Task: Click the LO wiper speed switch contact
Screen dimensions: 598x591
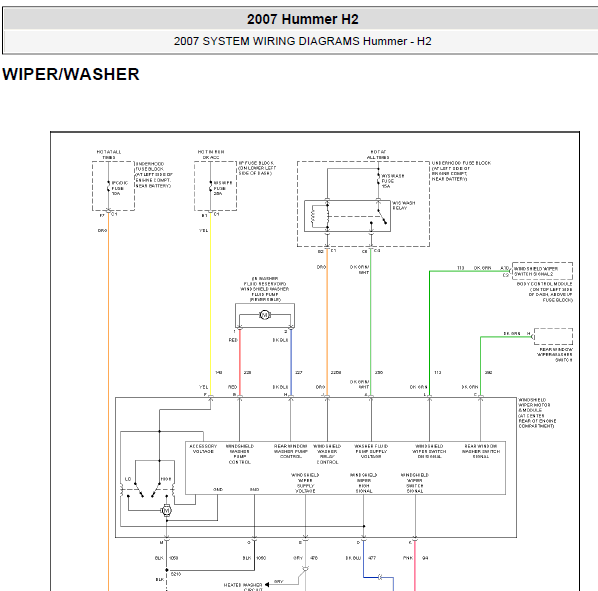Action: pyautogui.click(x=138, y=490)
